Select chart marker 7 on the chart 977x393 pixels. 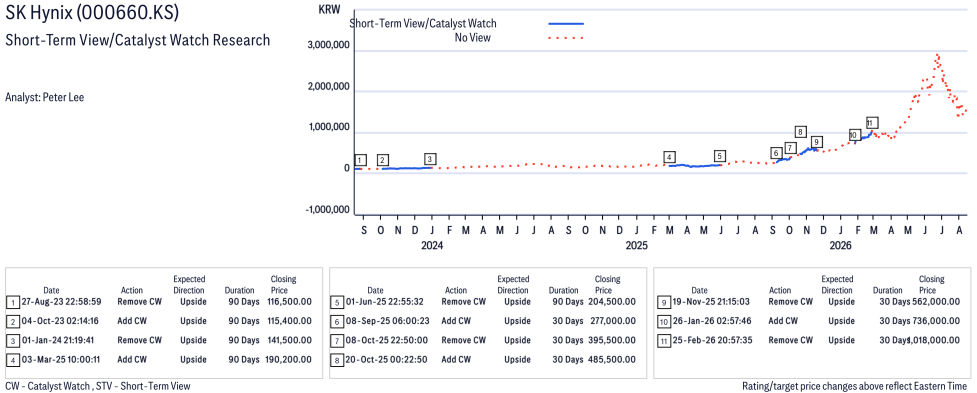coord(790,148)
